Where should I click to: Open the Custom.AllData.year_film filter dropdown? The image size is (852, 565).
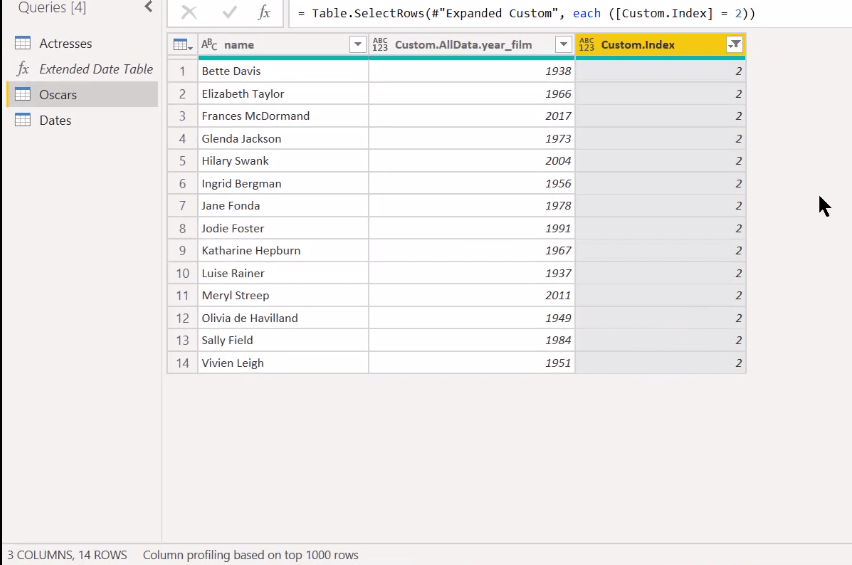tap(563, 45)
